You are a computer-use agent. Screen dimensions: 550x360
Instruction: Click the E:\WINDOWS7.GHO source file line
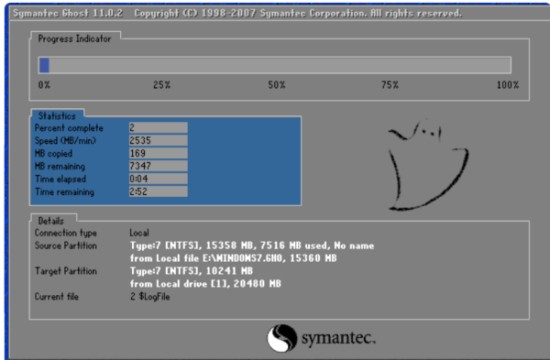click(x=233, y=258)
